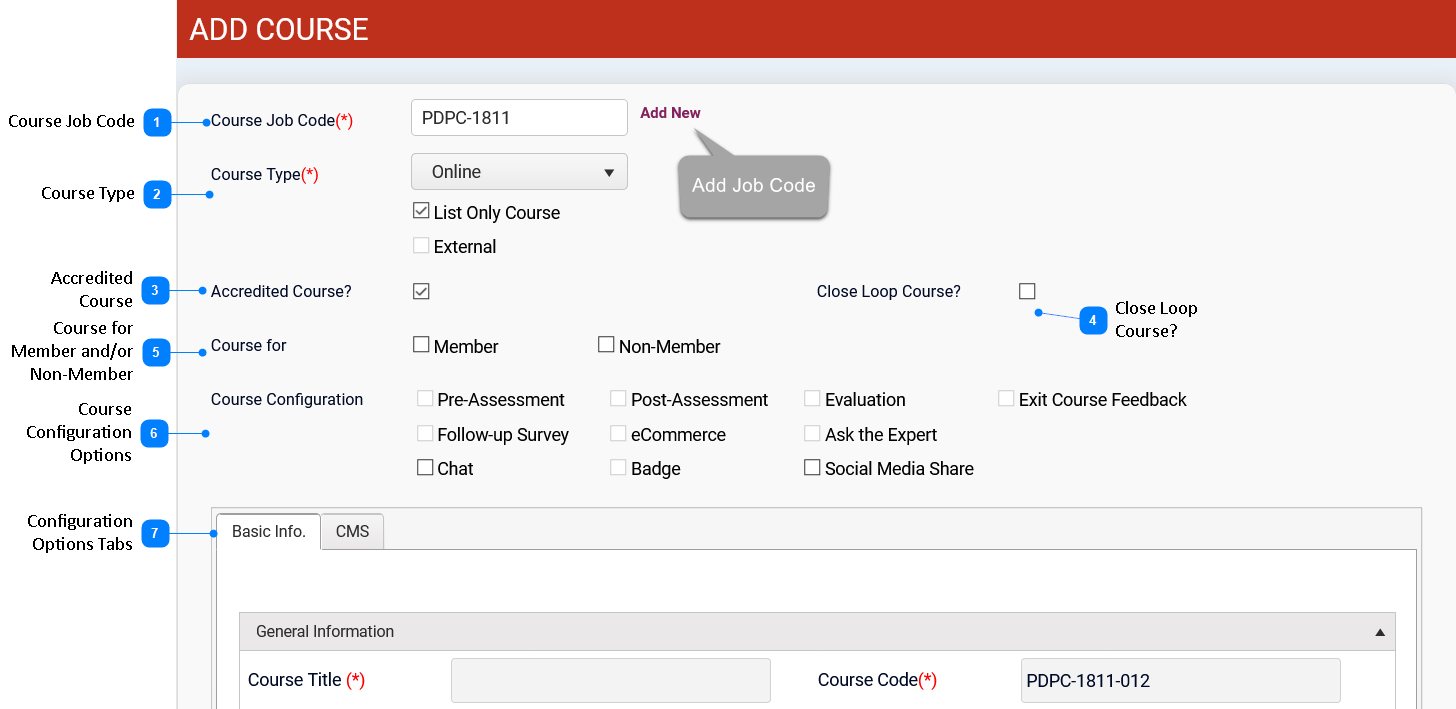The width and height of the screenshot is (1456, 709).
Task: Click the numbered marker 2 badge
Action: point(157,194)
